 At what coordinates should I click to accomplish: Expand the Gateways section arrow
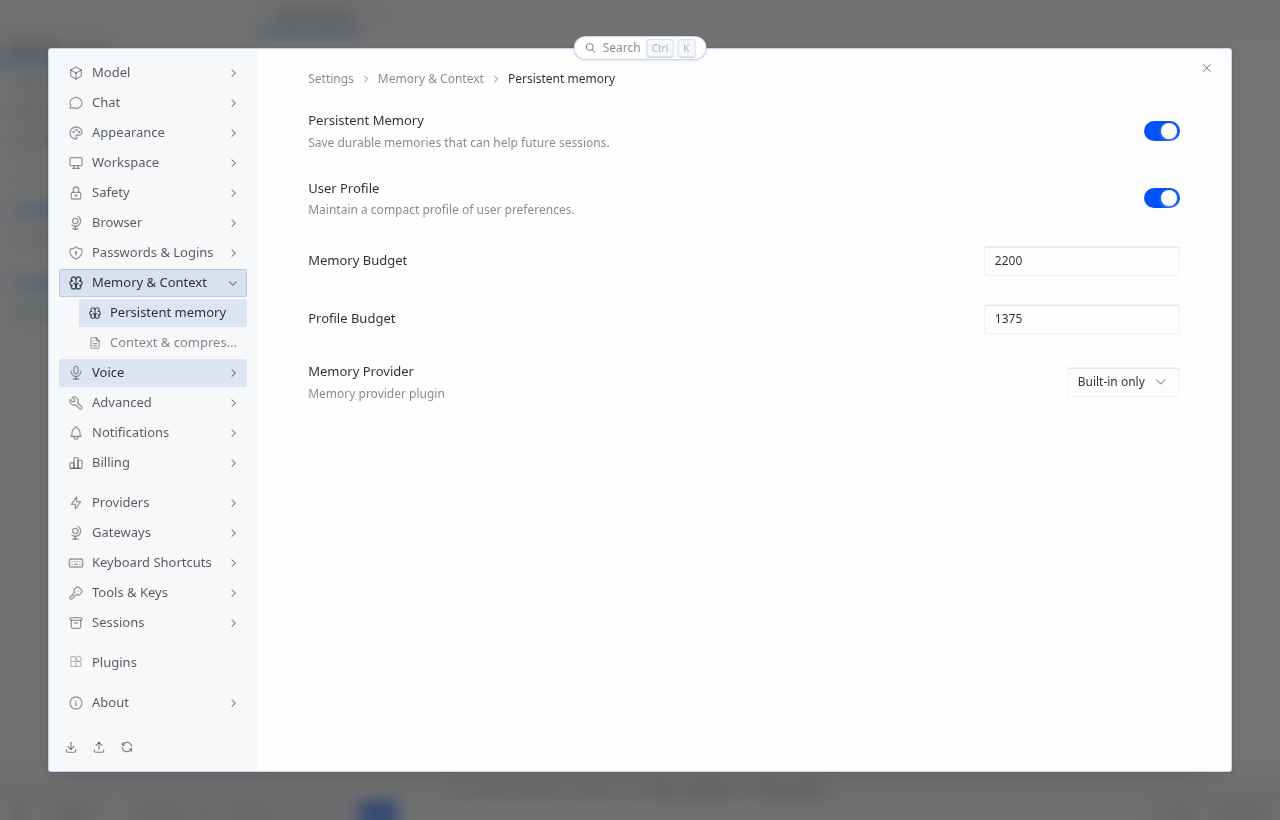[233, 533]
